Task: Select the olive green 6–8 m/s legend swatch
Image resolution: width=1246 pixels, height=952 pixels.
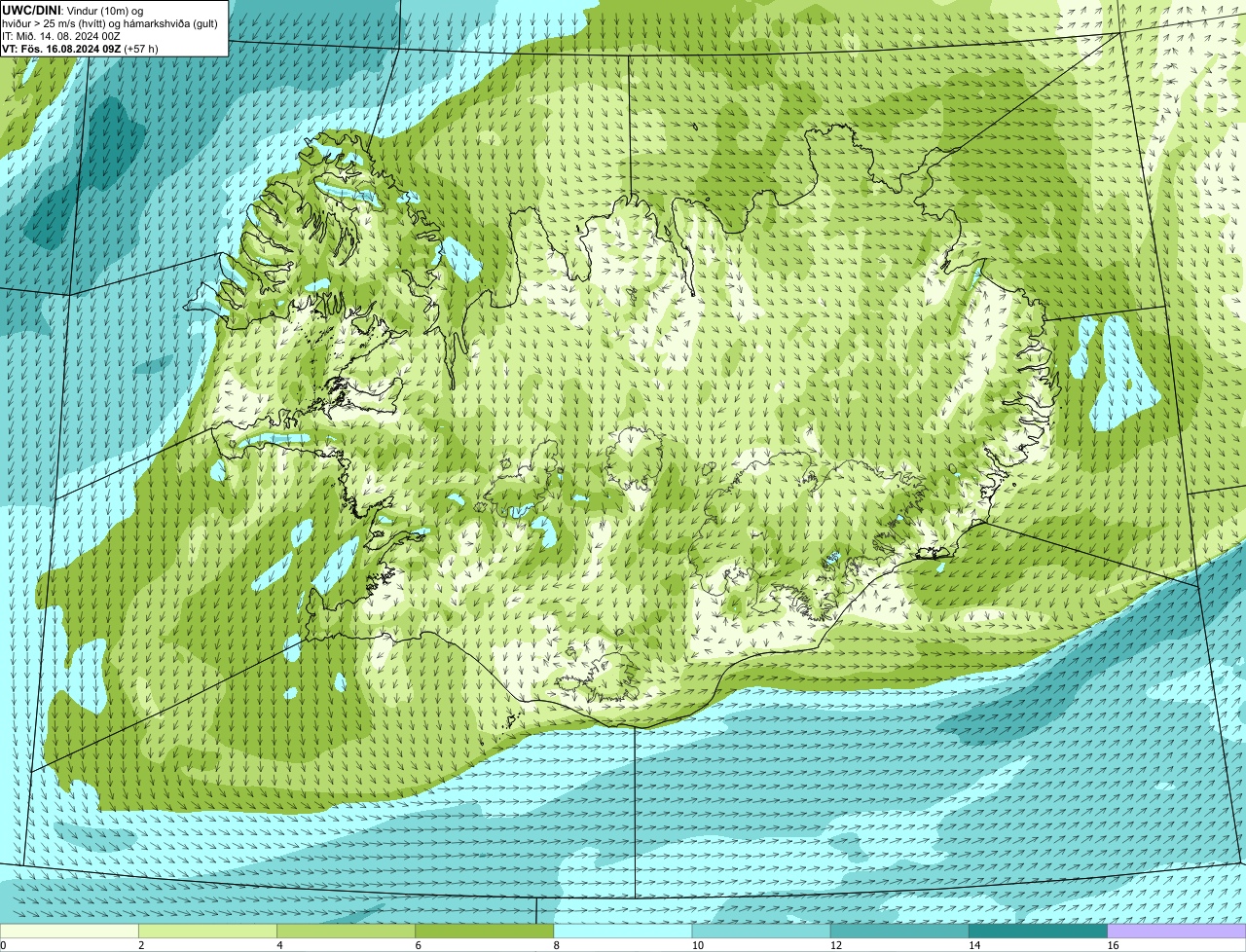Action: [x=484, y=932]
